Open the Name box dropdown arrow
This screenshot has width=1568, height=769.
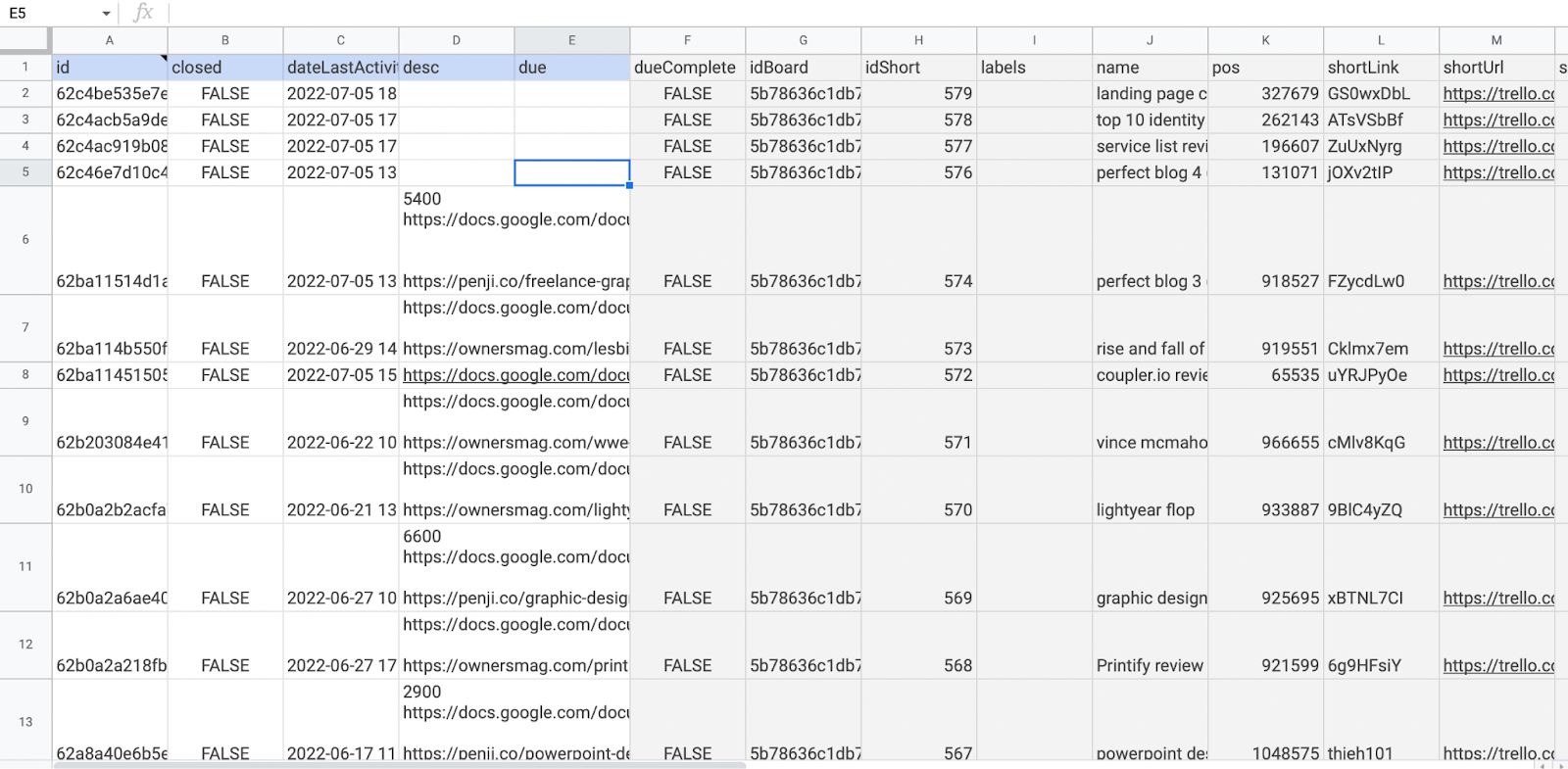(x=106, y=14)
